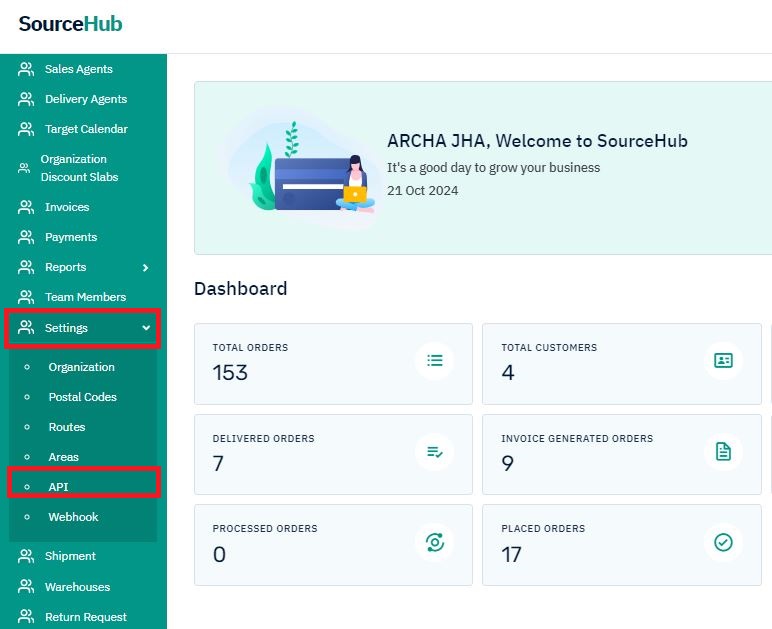Click the refresh icon on Processed Orders card
Image resolution: width=772 pixels, height=629 pixels.
click(x=434, y=542)
